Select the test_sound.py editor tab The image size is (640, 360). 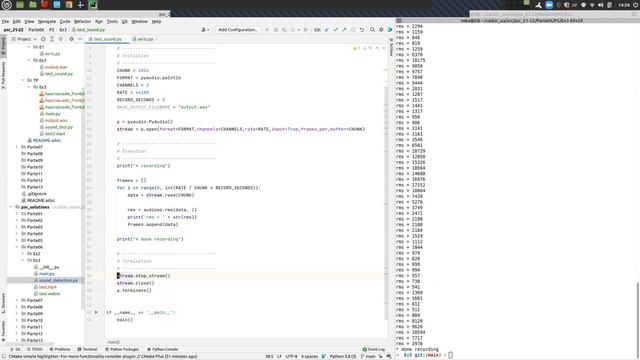click(108, 39)
